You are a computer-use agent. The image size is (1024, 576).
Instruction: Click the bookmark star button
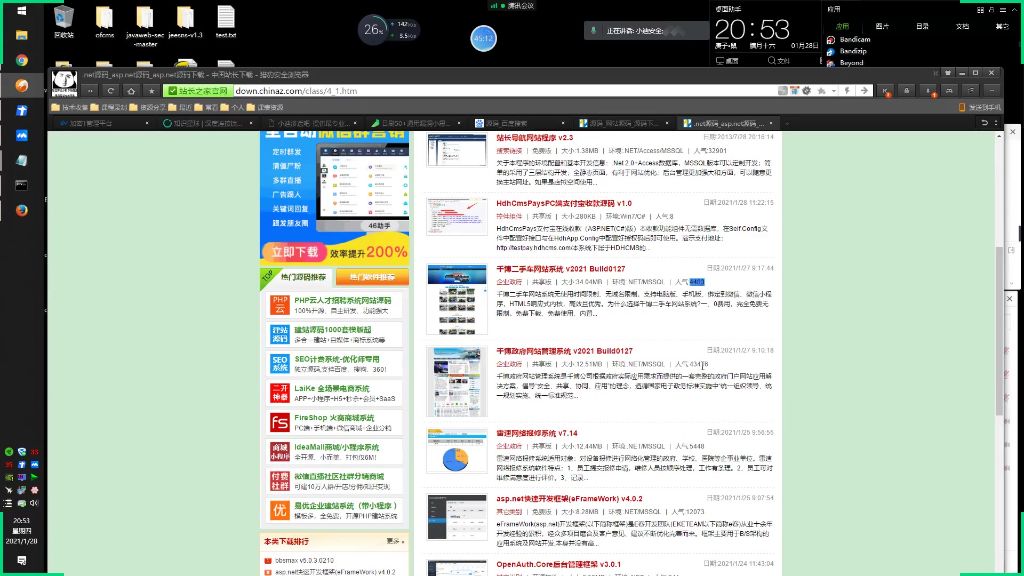(x=152, y=91)
